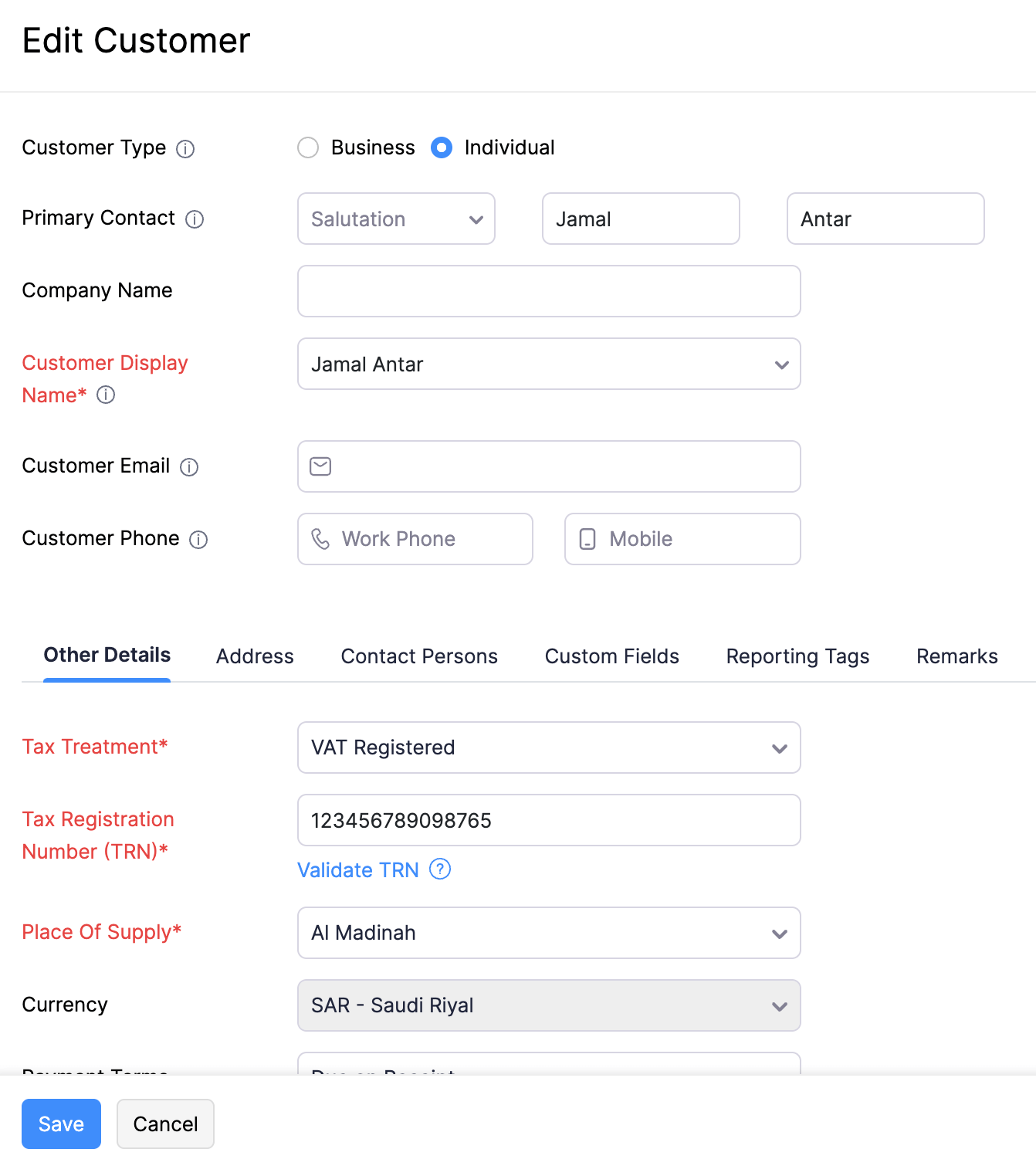
Task: Open the Reporting Tags tab
Action: click(797, 656)
